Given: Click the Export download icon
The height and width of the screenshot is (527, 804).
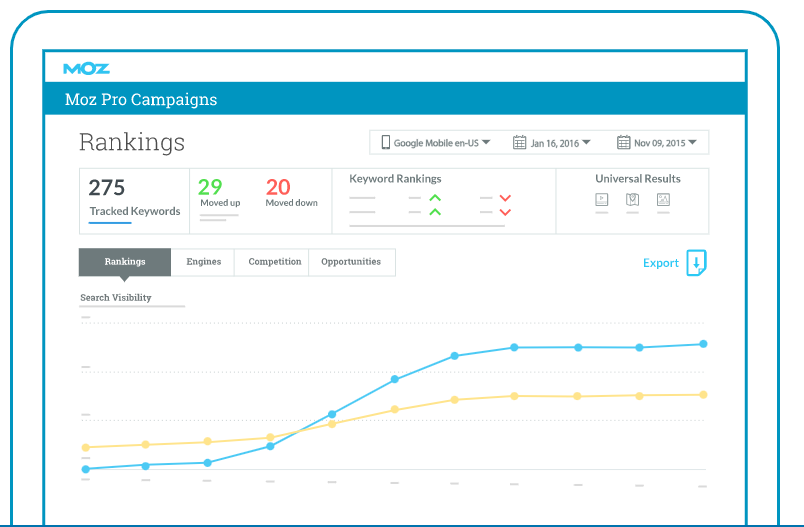Looking at the screenshot, I should (697, 263).
